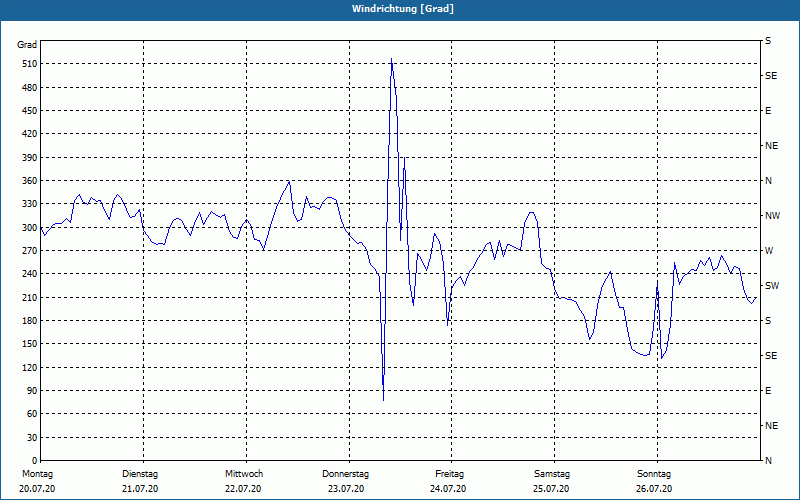800x500 pixels.
Task: Click the '270' y-axis tick label
Action: (29, 251)
